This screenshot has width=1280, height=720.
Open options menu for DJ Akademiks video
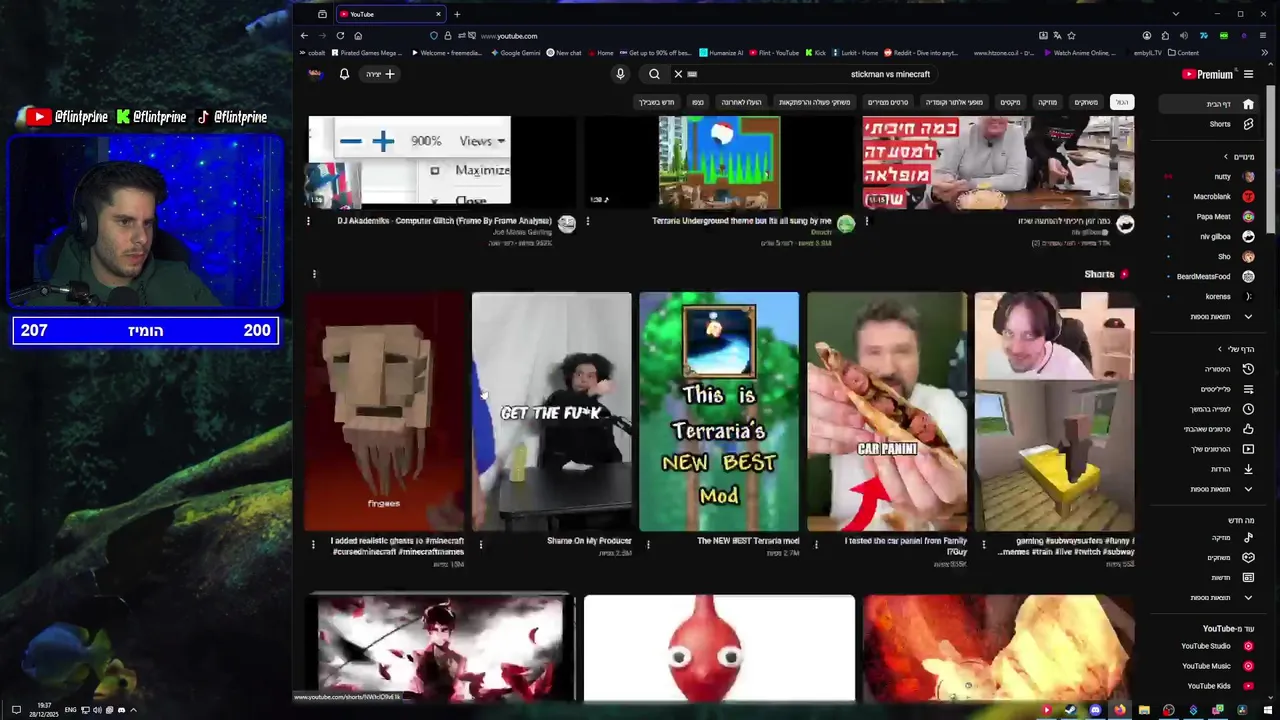coord(308,221)
